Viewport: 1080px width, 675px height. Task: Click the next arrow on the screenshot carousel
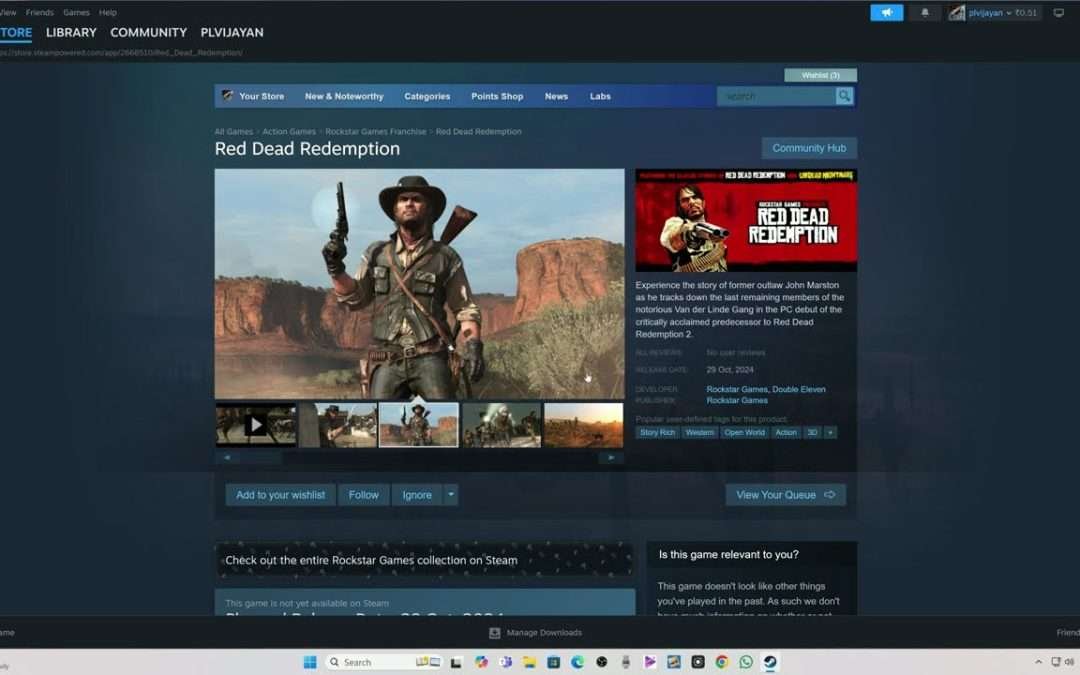click(611, 457)
